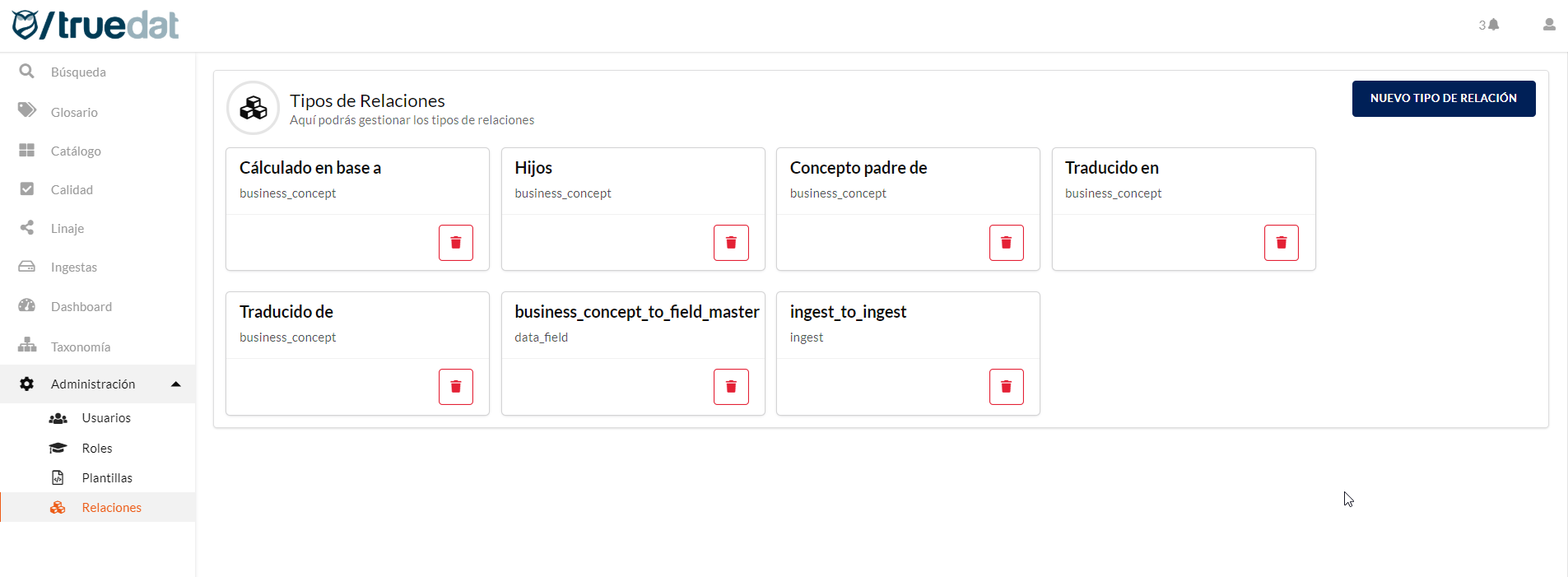This screenshot has height=577, width=1568.
Task: Remove the 'Traducido en' relation type
Action: [x=1281, y=243]
